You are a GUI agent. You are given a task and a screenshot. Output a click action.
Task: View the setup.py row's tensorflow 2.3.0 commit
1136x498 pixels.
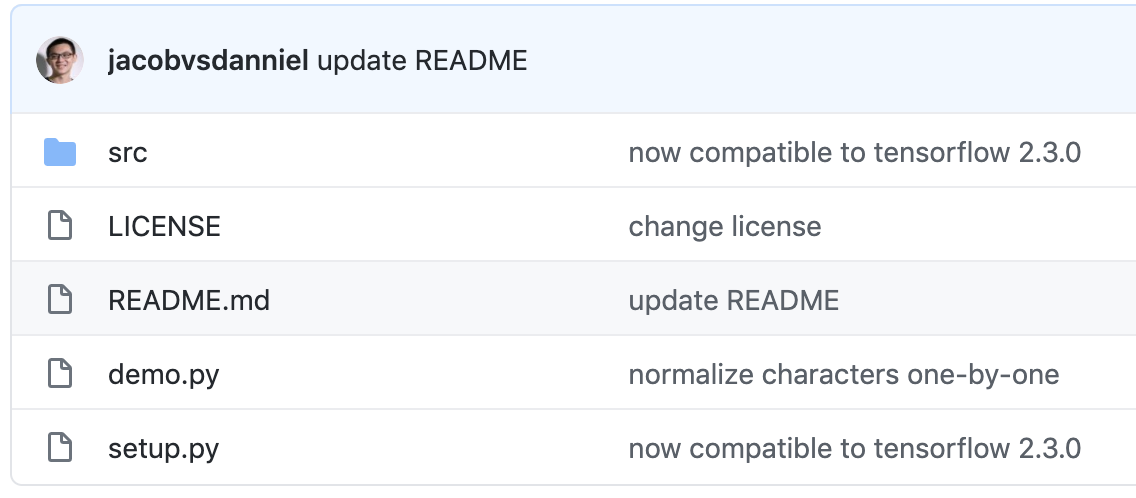[x=854, y=448]
